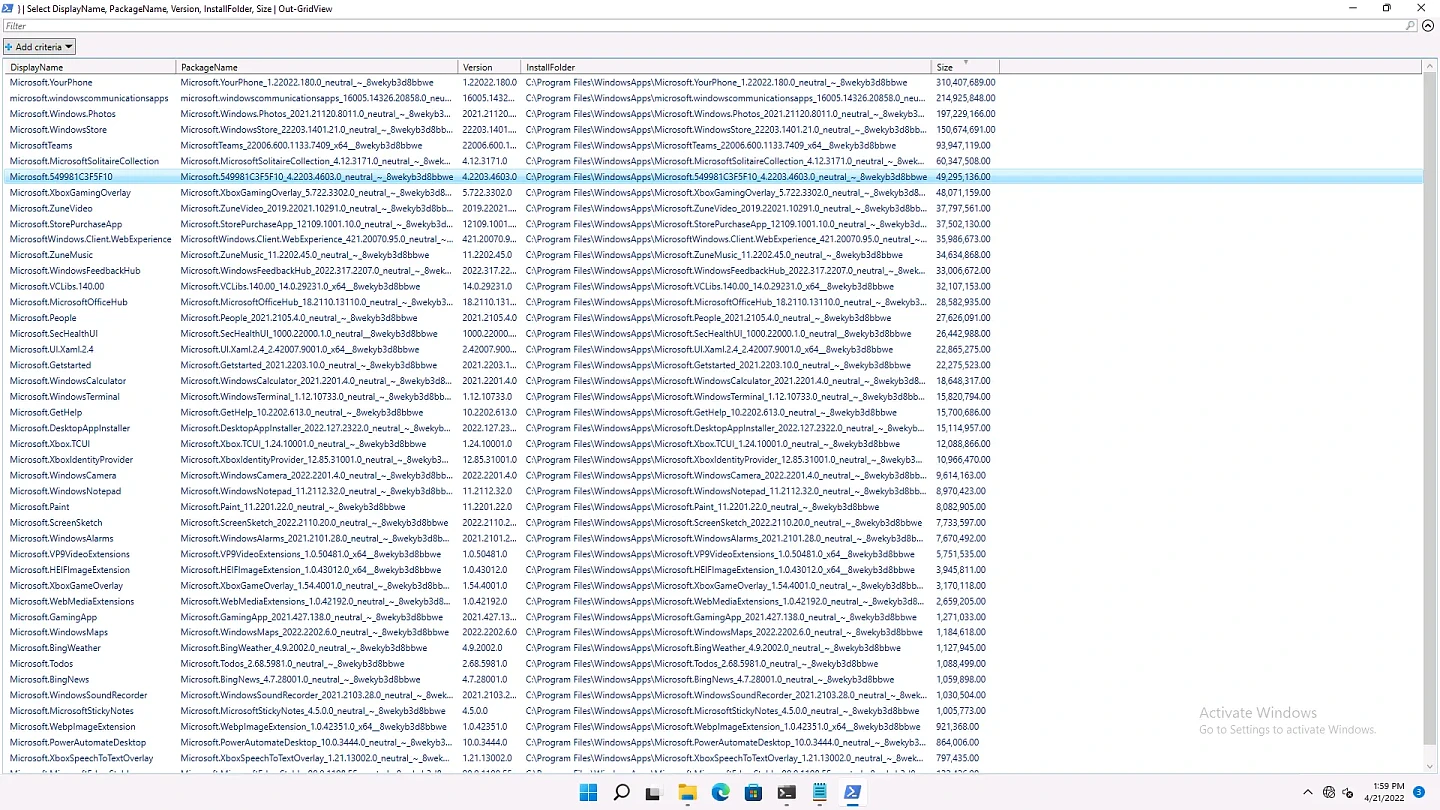1440x810 pixels.
Task: Select the Microsoft.ScreenSketch row
Action: (x=713, y=522)
